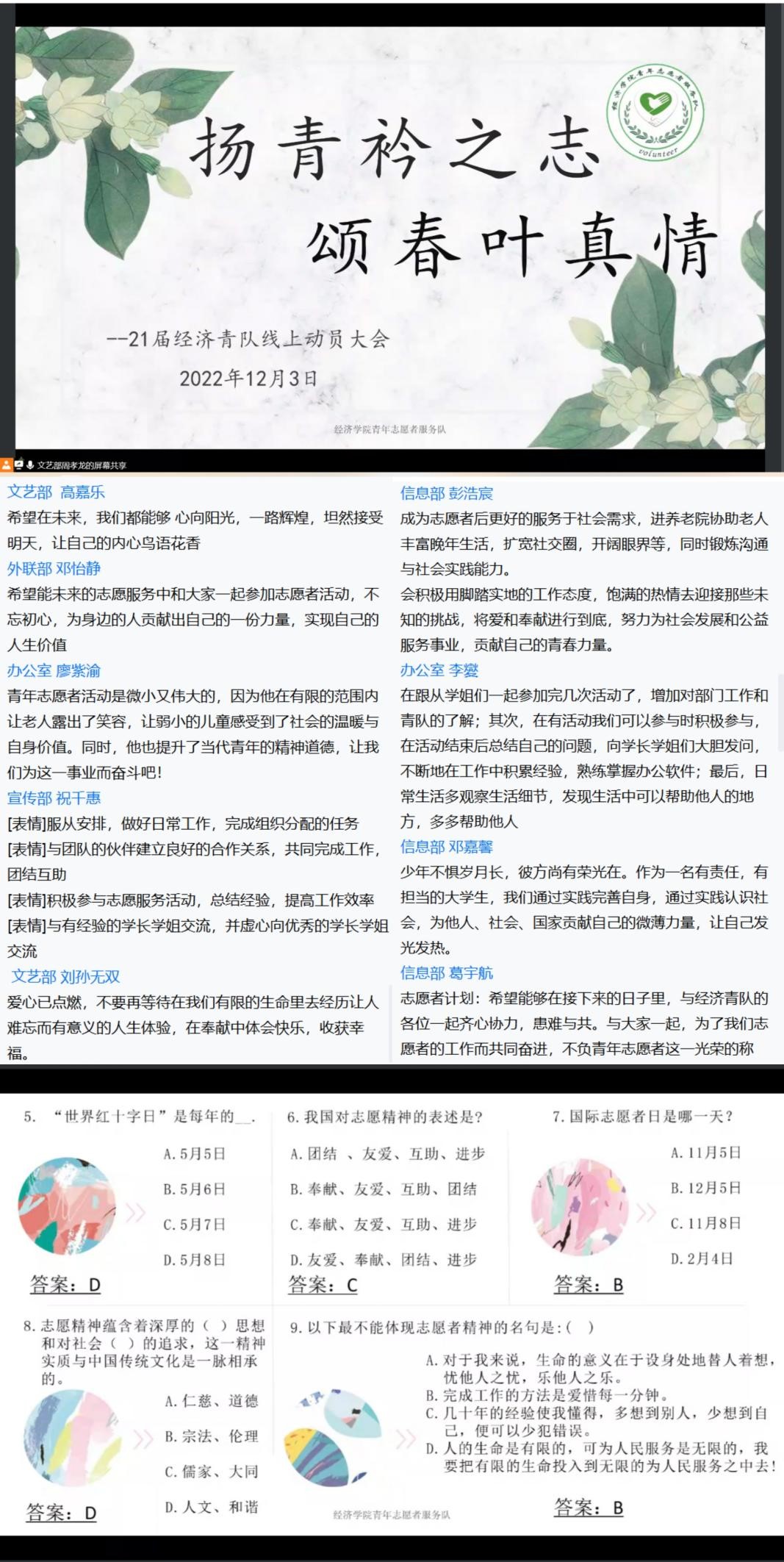Click the pink chevron arrows in question 8
The image size is (784, 1562).
coord(143,1438)
